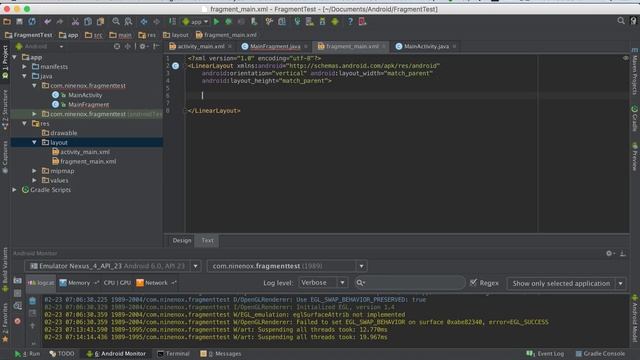Open the AVD Manager icon

click(310, 21)
